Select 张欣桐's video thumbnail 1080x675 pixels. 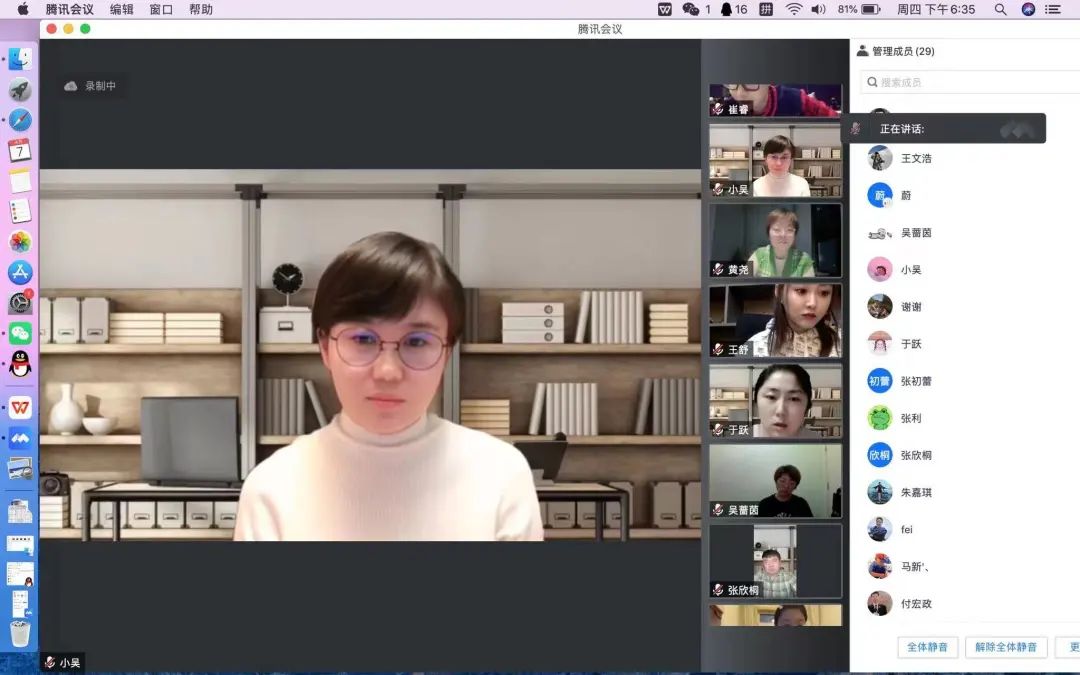coord(776,561)
